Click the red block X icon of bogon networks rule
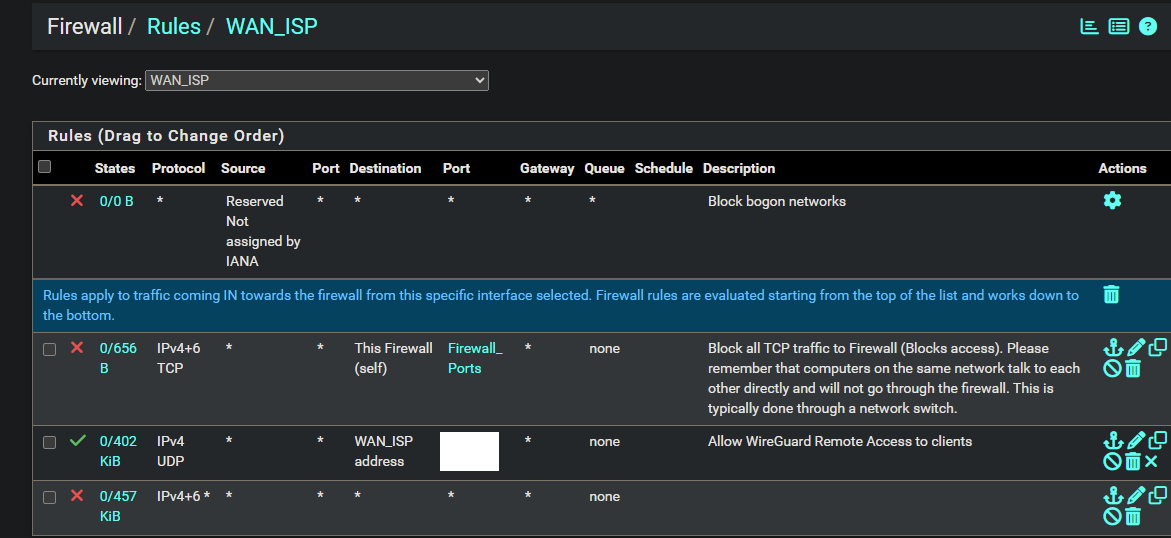Screen dimensions: 1171x538 pyautogui.click(x=76, y=200)
